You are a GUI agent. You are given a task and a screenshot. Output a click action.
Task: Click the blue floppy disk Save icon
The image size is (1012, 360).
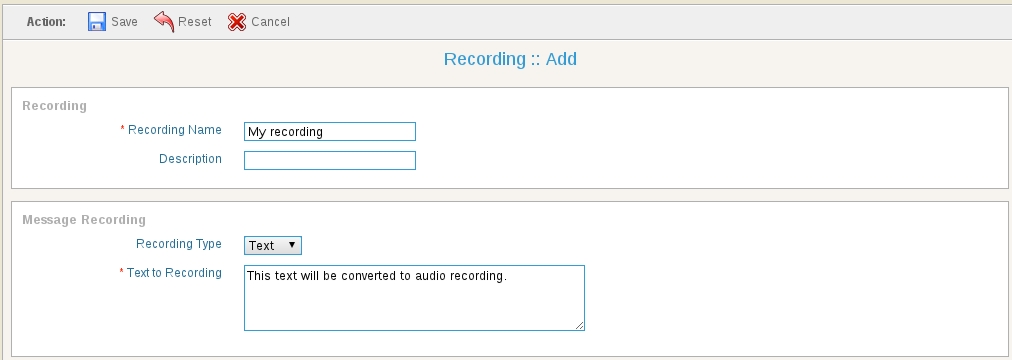[97, 21]
